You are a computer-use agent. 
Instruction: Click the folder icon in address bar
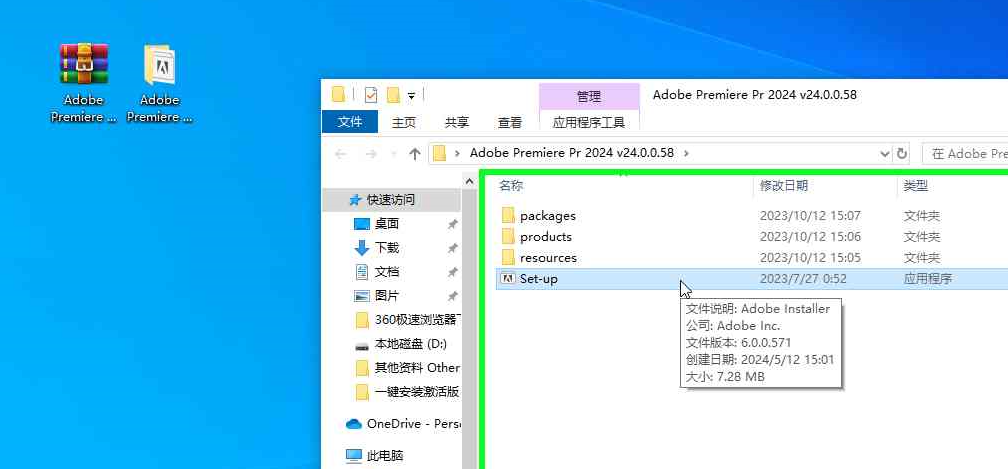click(439, 154)
